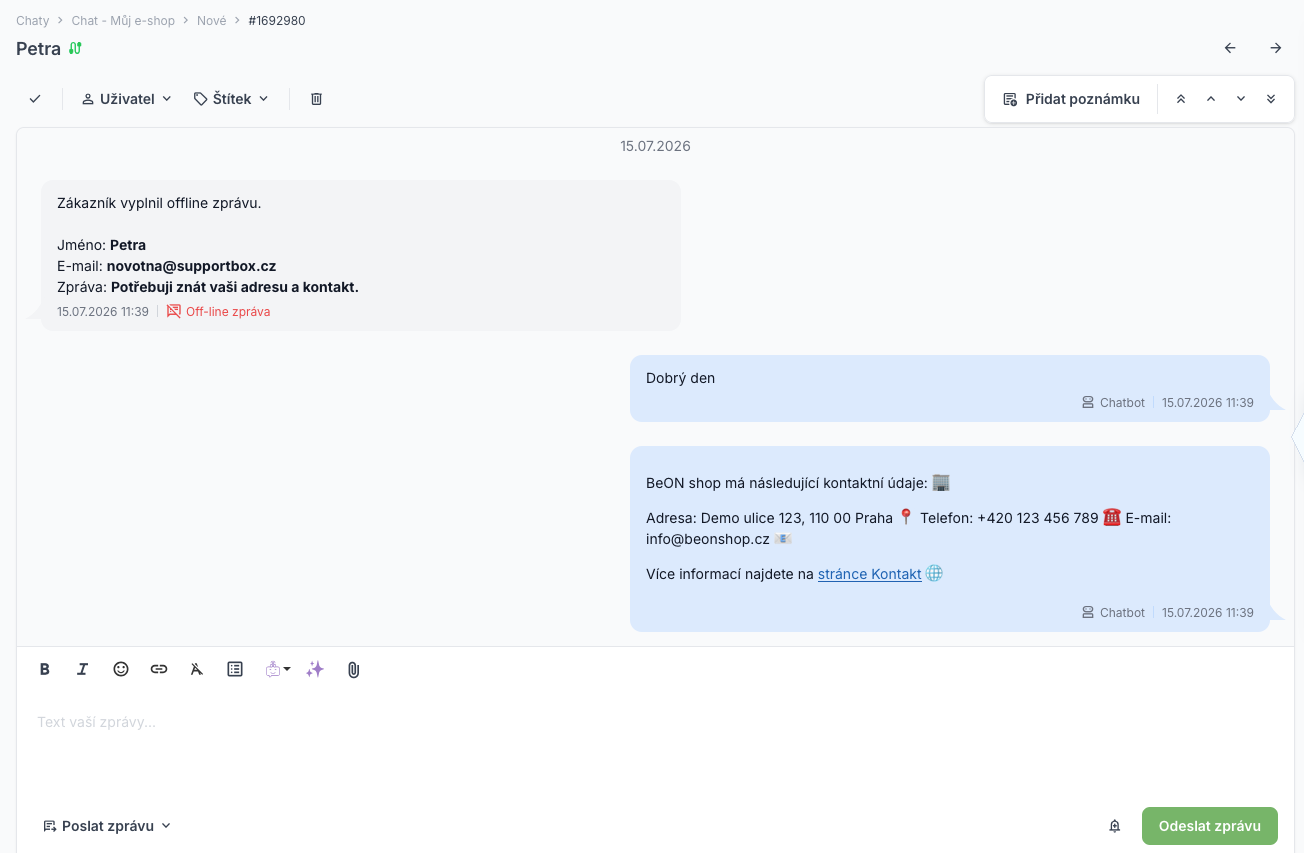Clear text formatting in editor
This screenshot has width=1304, height=853.
(197, 669)
